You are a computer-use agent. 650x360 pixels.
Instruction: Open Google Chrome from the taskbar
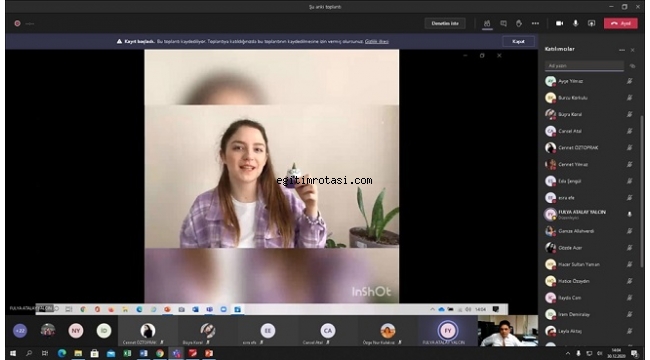coord(160,353)
